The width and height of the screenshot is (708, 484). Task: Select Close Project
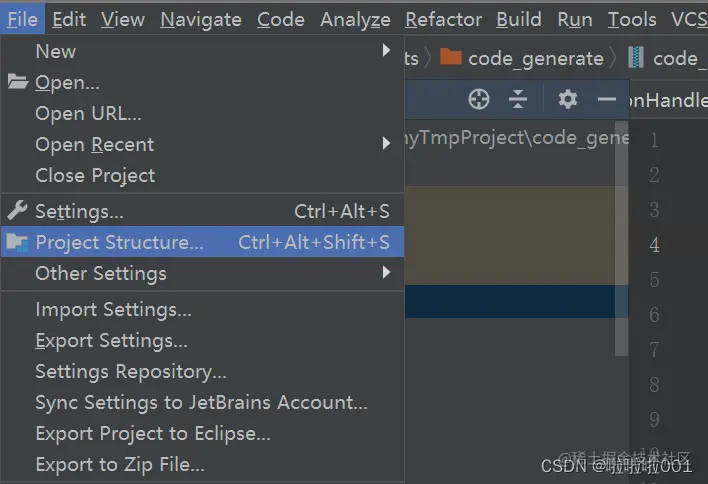tap(95, 175)
